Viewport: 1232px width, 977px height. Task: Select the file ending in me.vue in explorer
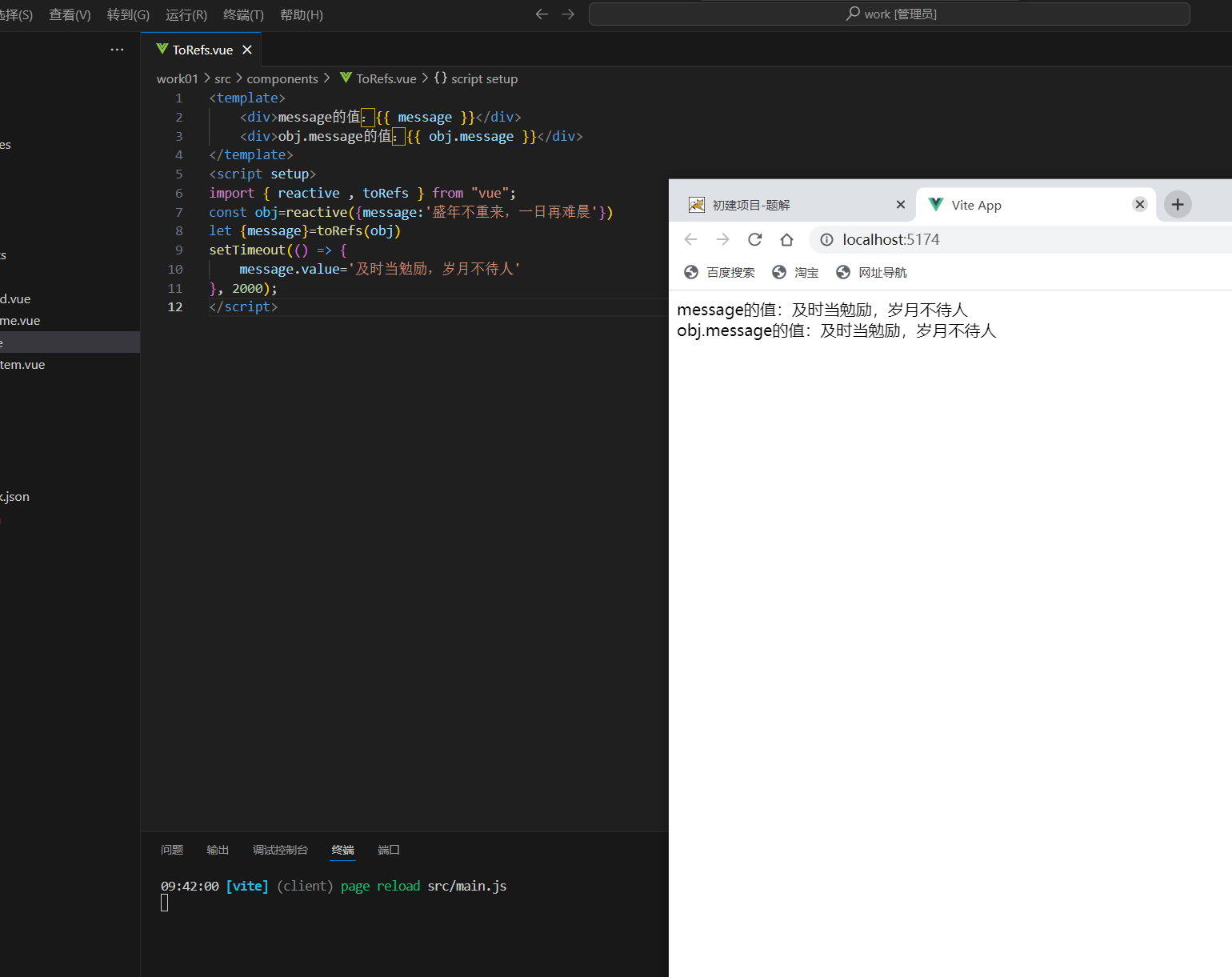[70, 320]
